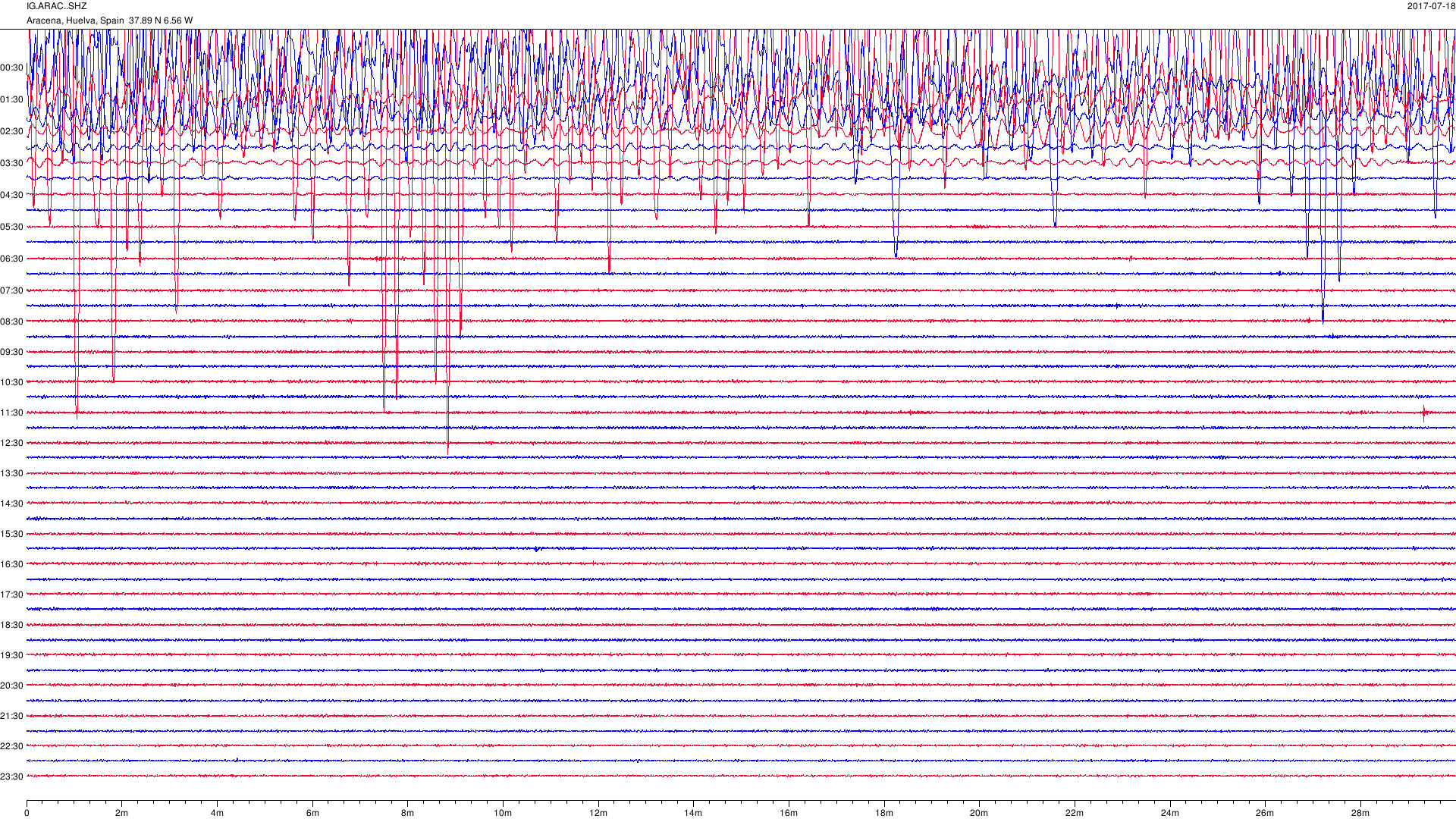The width and height of the screenshot is (1456, 819).
Task: Click the 01:30 time label
Action: tap(11, 99)
